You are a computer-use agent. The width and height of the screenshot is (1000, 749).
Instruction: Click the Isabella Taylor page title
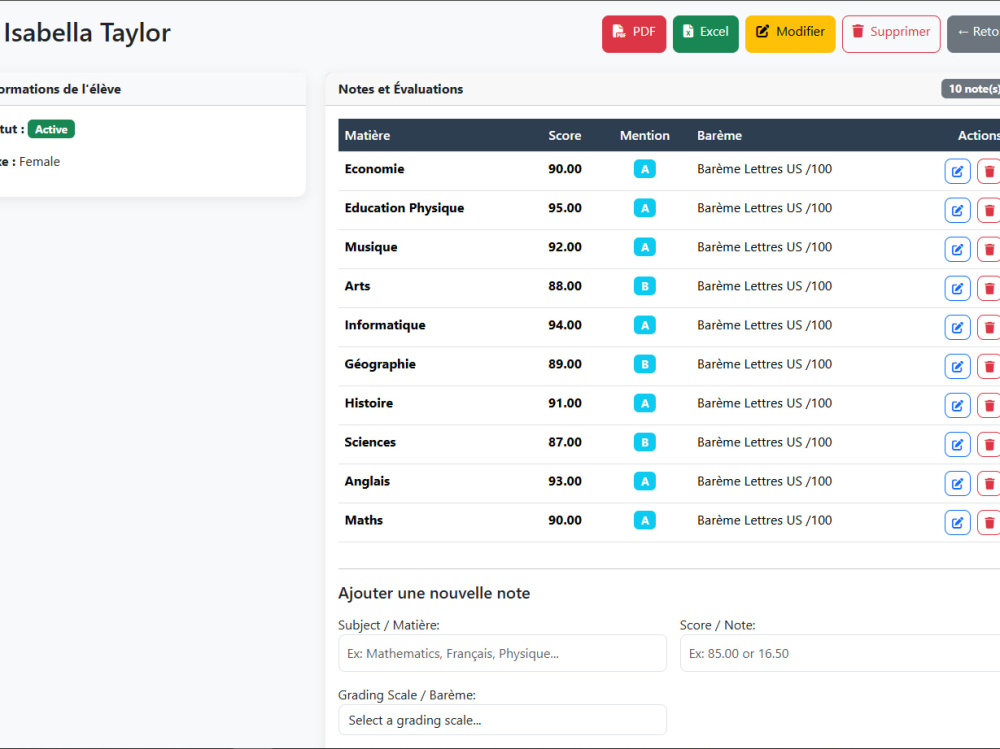click(x=87, y=33)
